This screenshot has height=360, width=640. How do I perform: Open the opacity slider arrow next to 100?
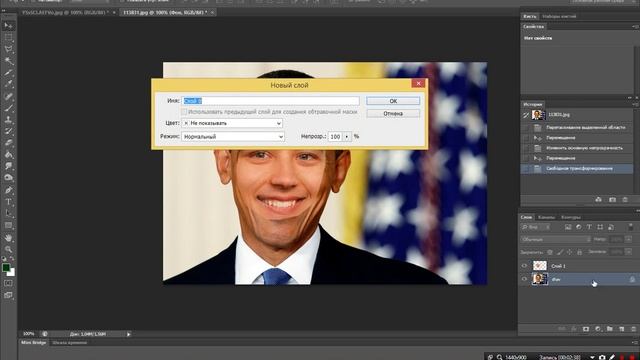coord(347,137)
